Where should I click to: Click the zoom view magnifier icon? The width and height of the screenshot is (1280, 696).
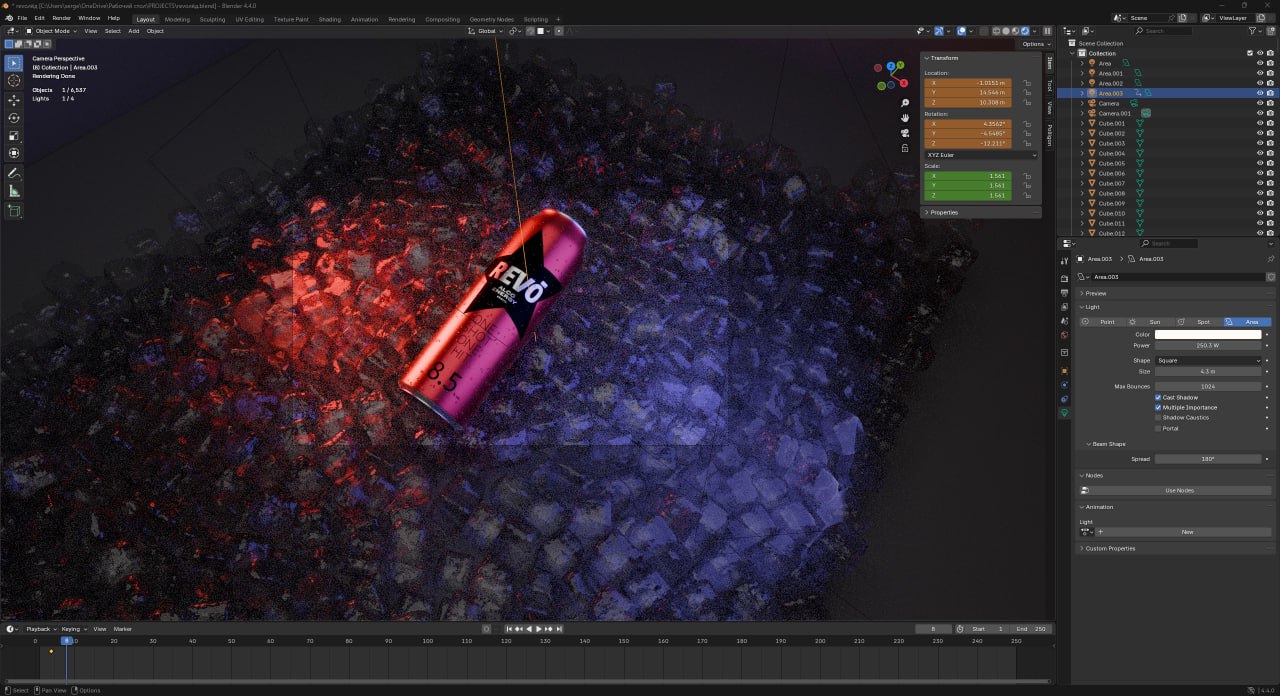pos(905,103)
